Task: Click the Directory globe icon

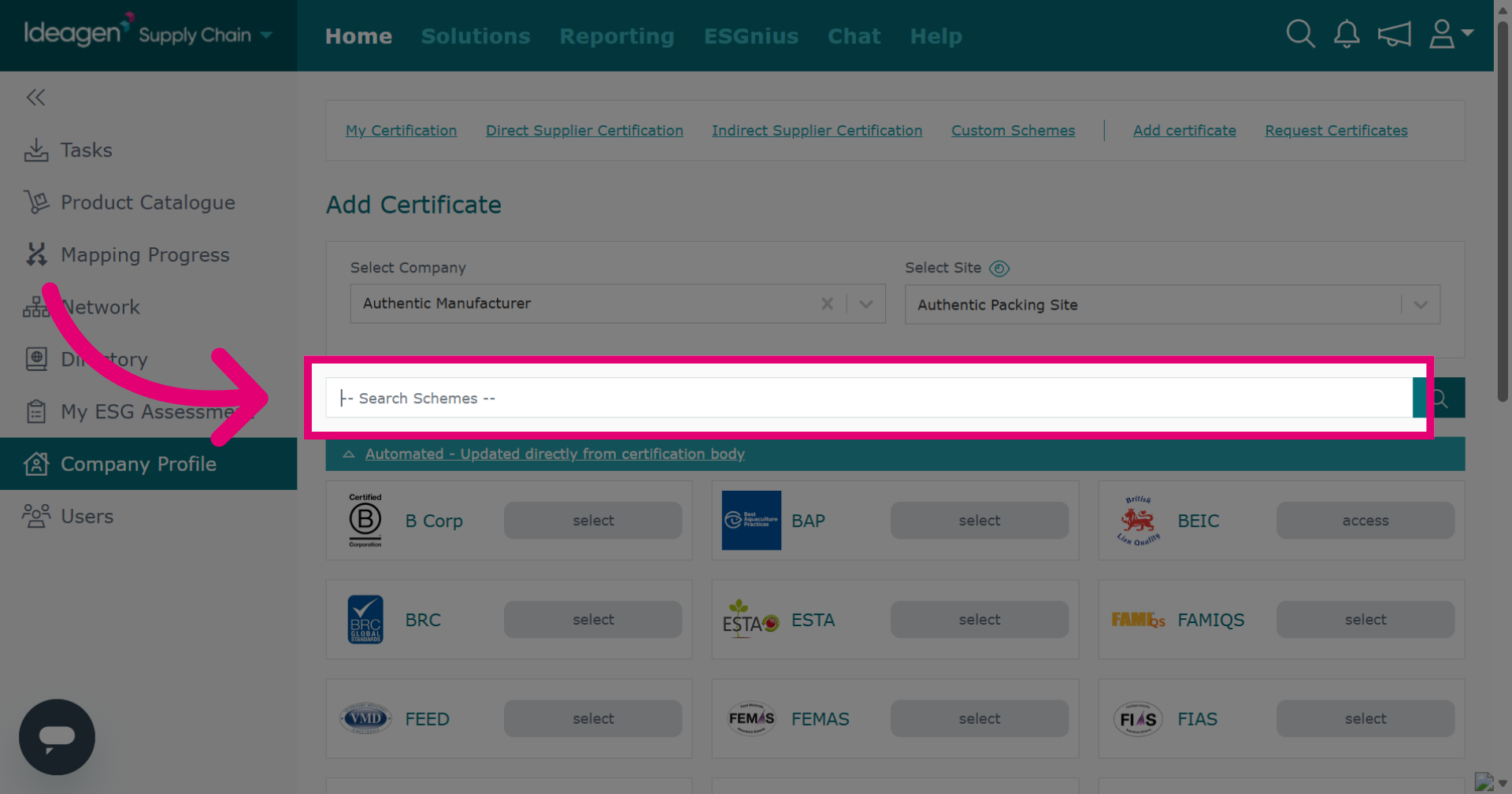Action: tap(36, 359)
